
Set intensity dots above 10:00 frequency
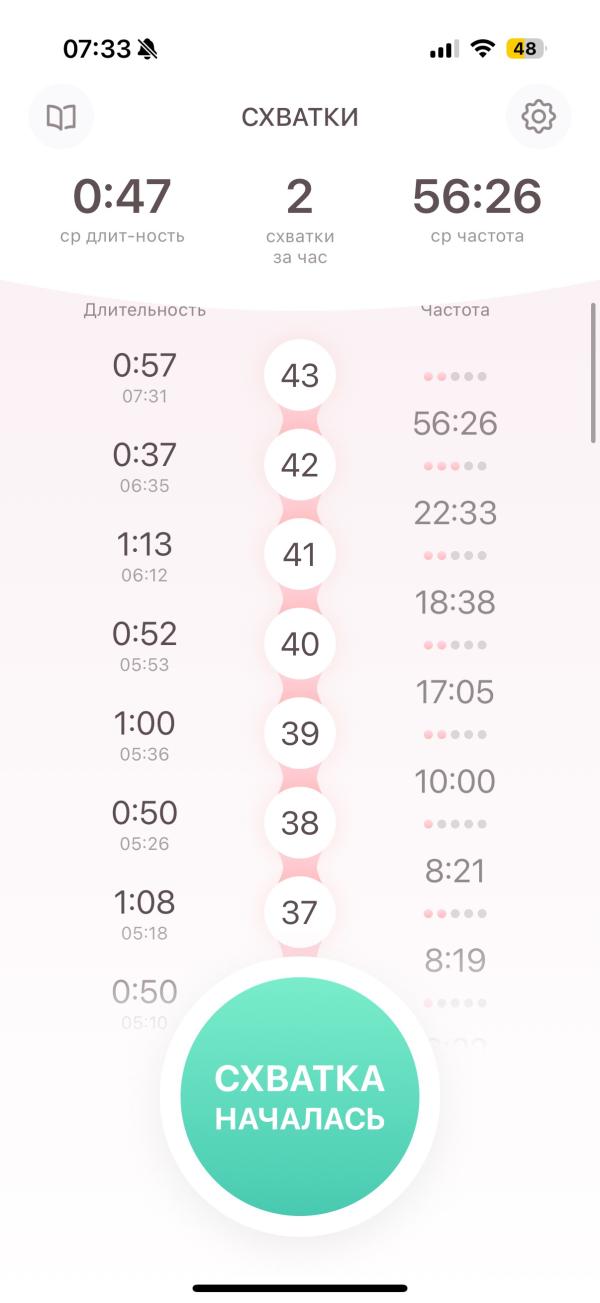tap(455, 735)
